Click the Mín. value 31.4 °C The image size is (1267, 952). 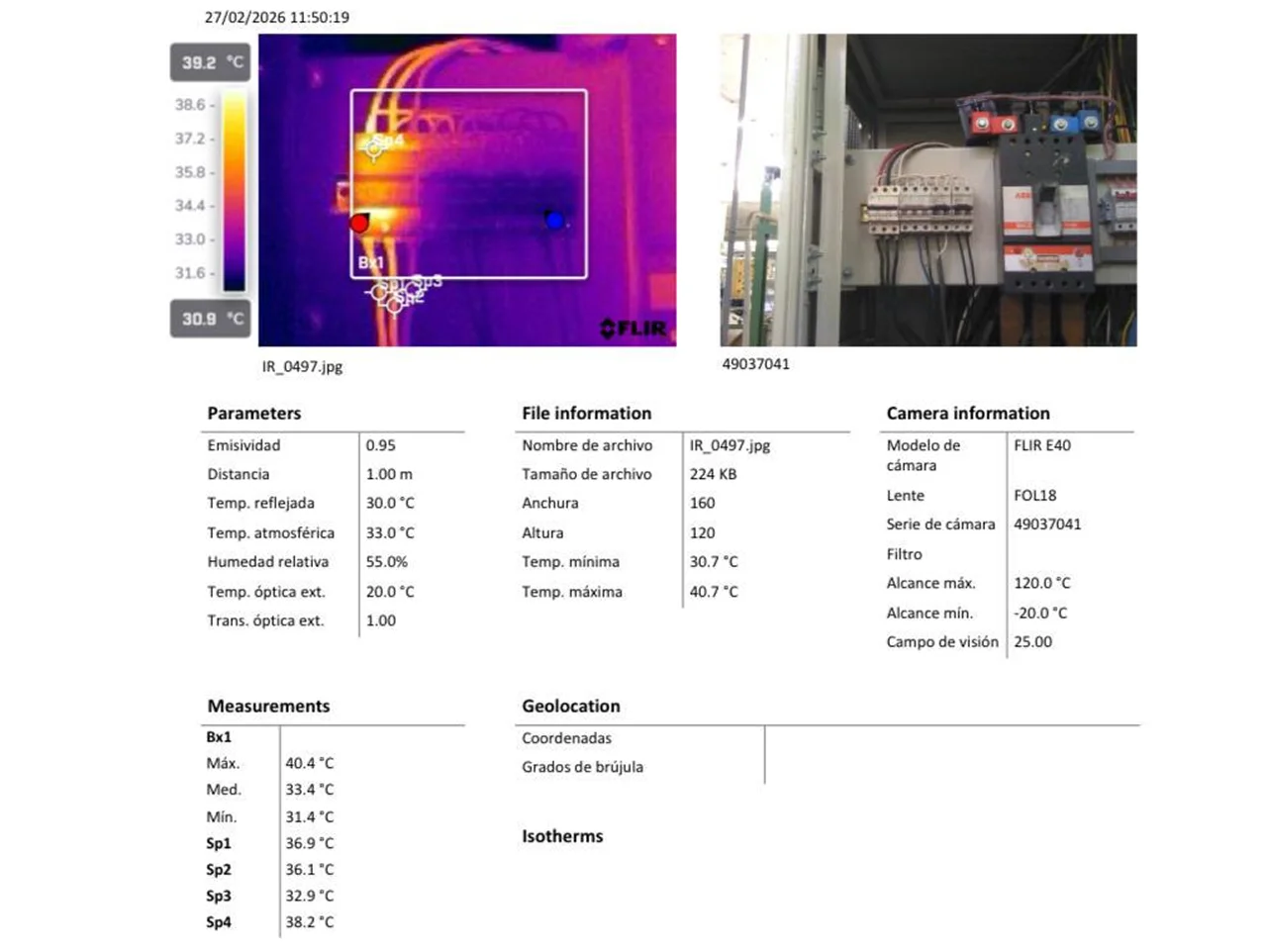tap(310, 816)
